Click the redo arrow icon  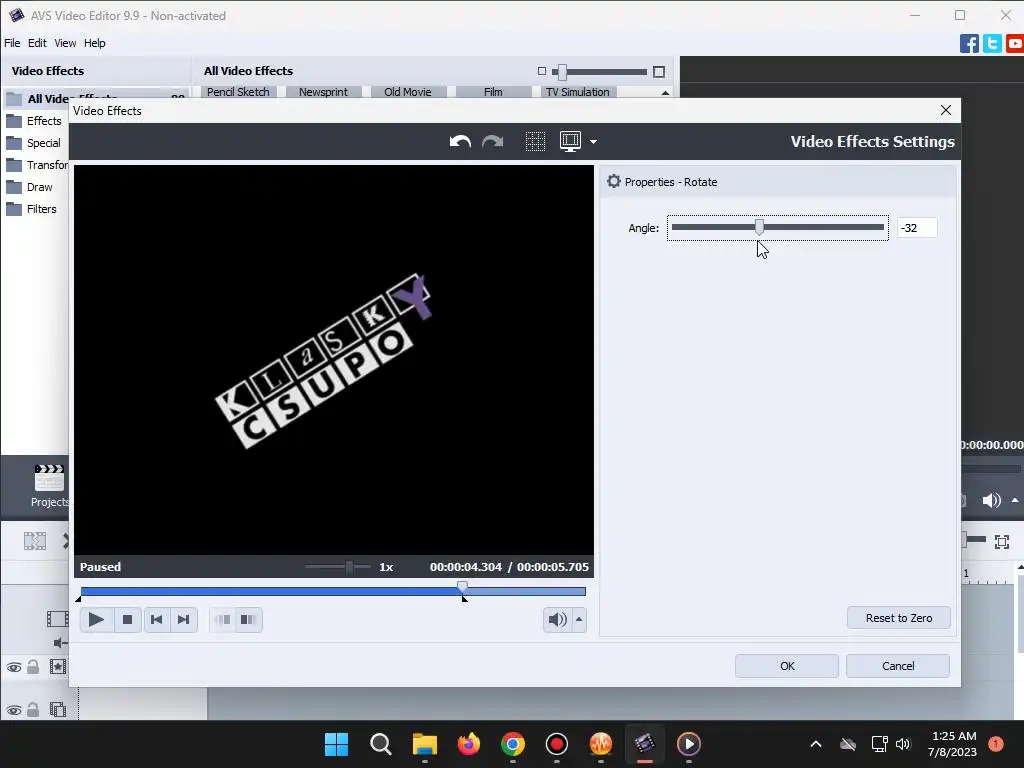492,142
